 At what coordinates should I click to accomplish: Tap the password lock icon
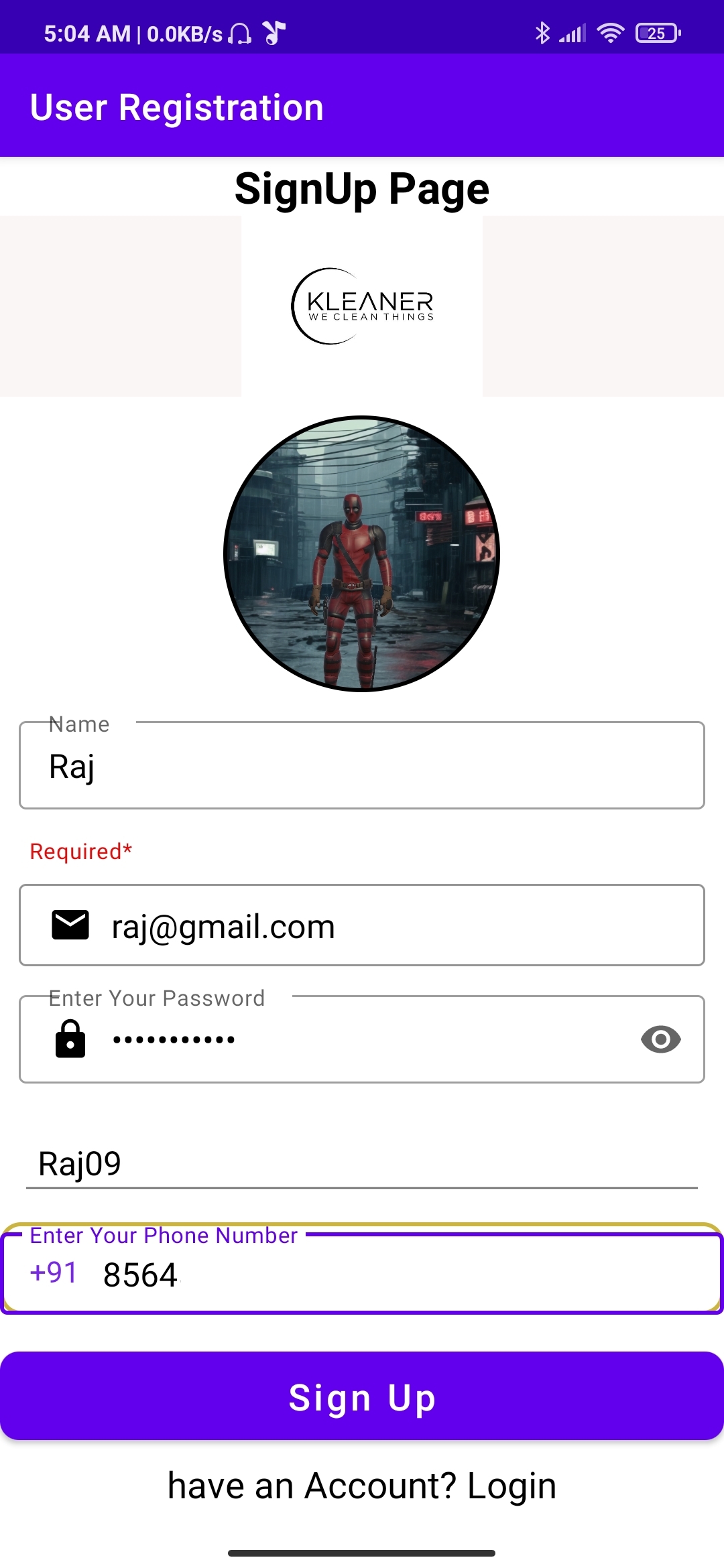click(70, 1039)
